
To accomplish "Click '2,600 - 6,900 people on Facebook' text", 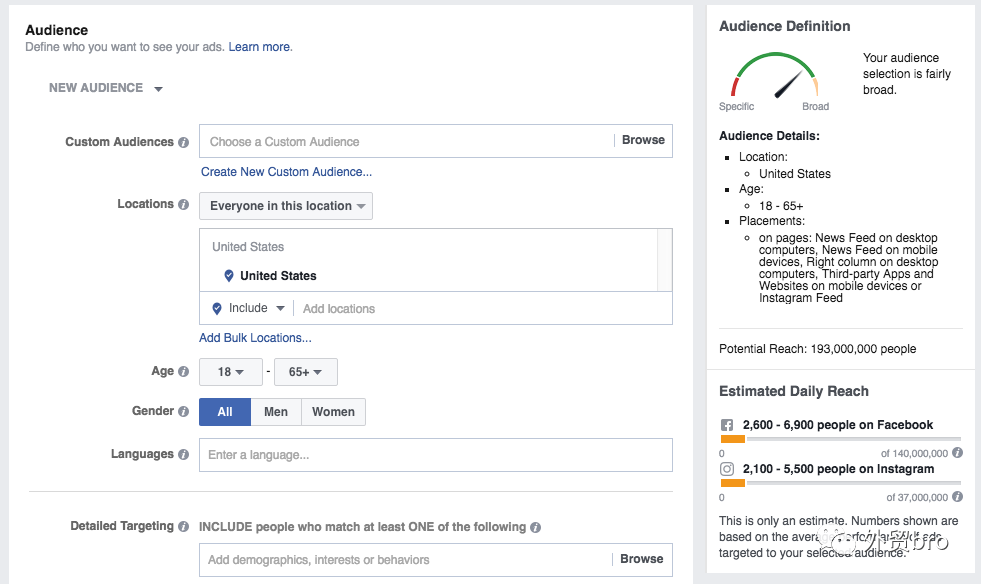I will (838, 425).
